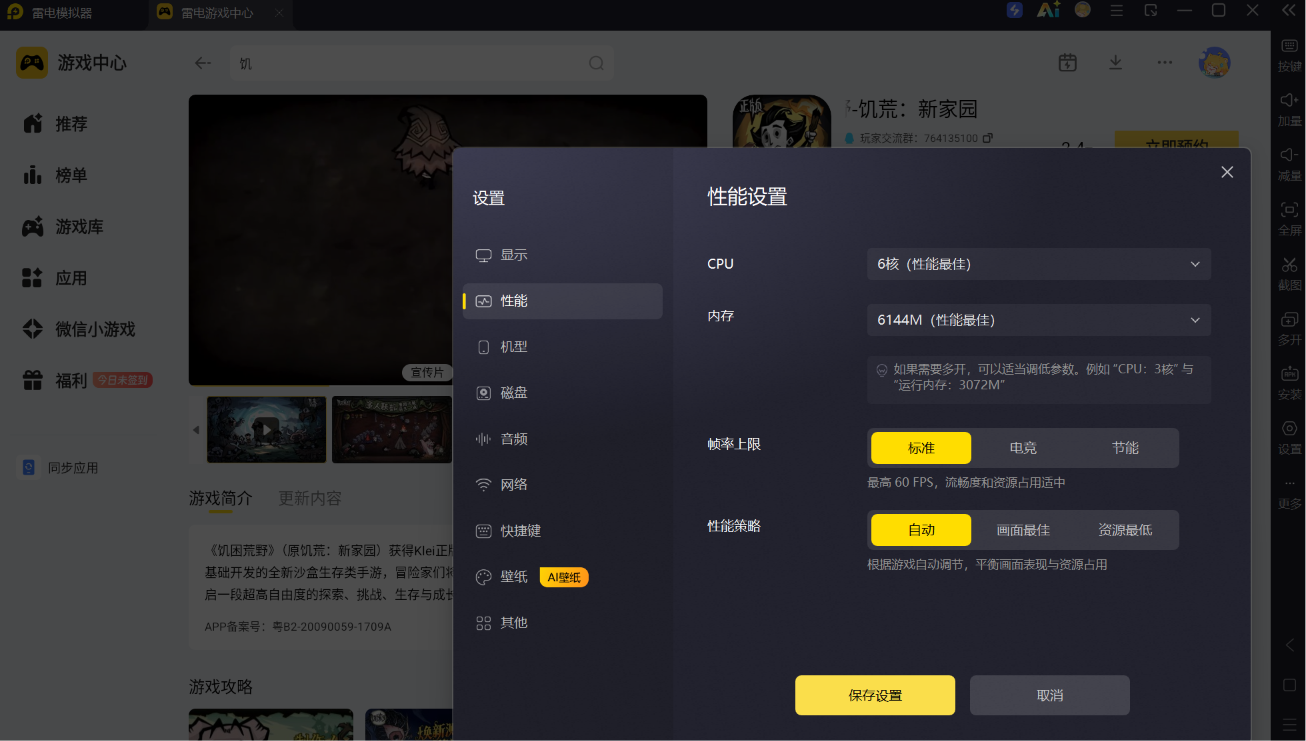Click the magnifier search icon
This screenshot has height=741, width=1306.
click(x=596, y=63)
